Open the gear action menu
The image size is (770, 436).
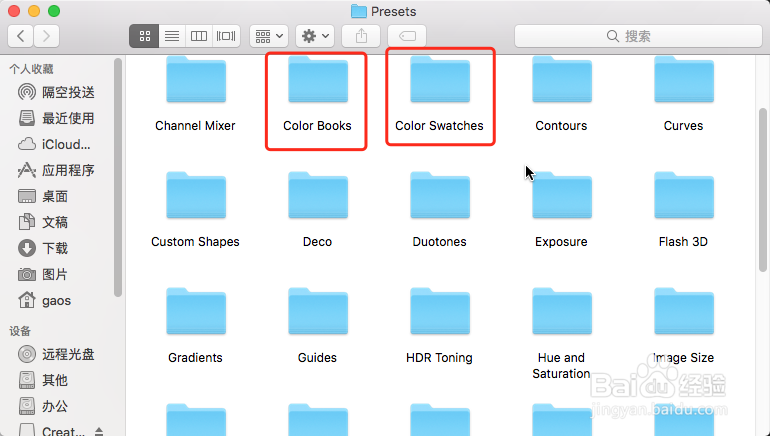pos(315,36)
